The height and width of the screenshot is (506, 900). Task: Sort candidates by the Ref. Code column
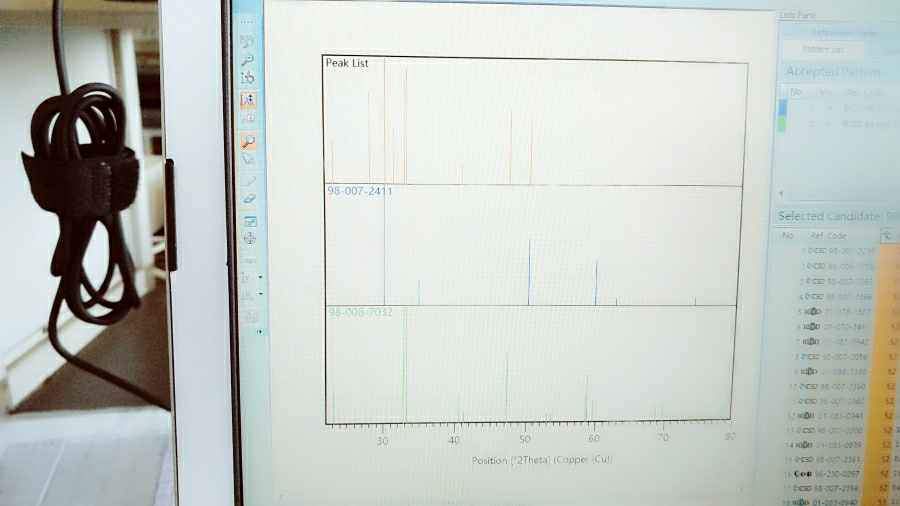829,235
